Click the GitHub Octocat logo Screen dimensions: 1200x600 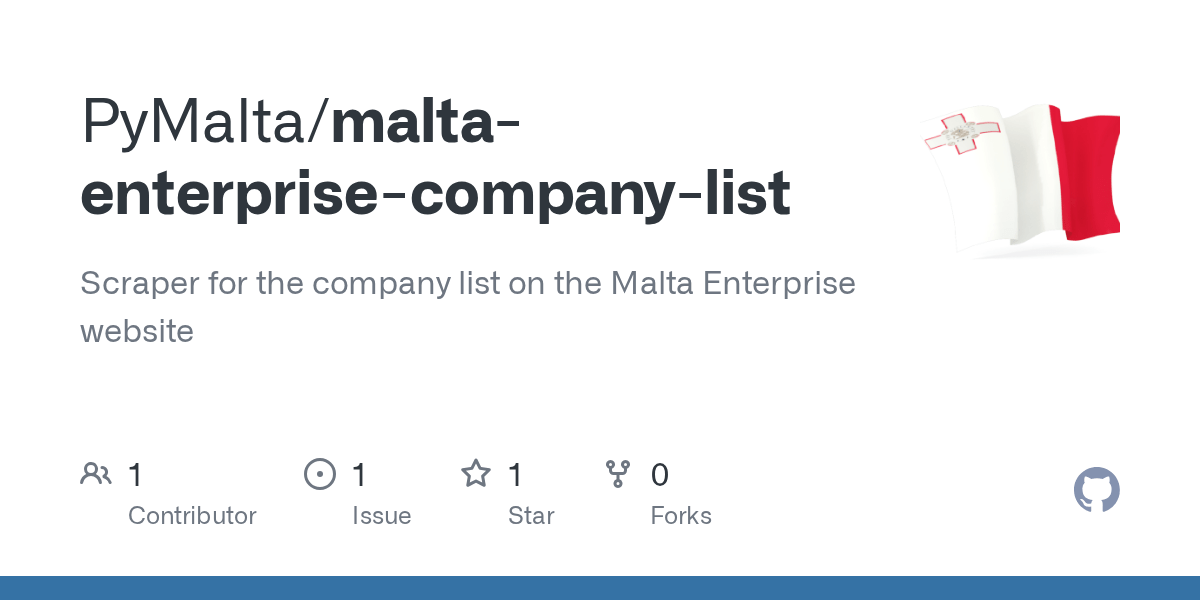click(1096, 491)
